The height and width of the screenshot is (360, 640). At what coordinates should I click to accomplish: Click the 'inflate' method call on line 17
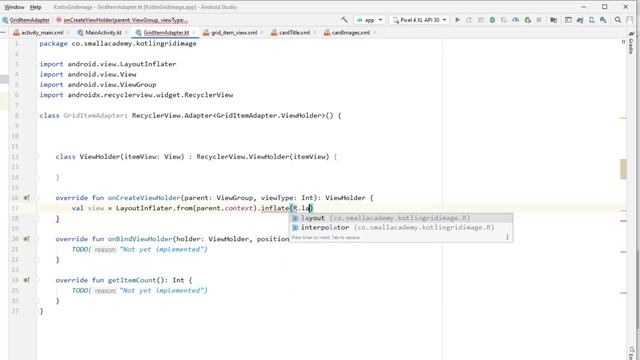[x=275, y=208]
